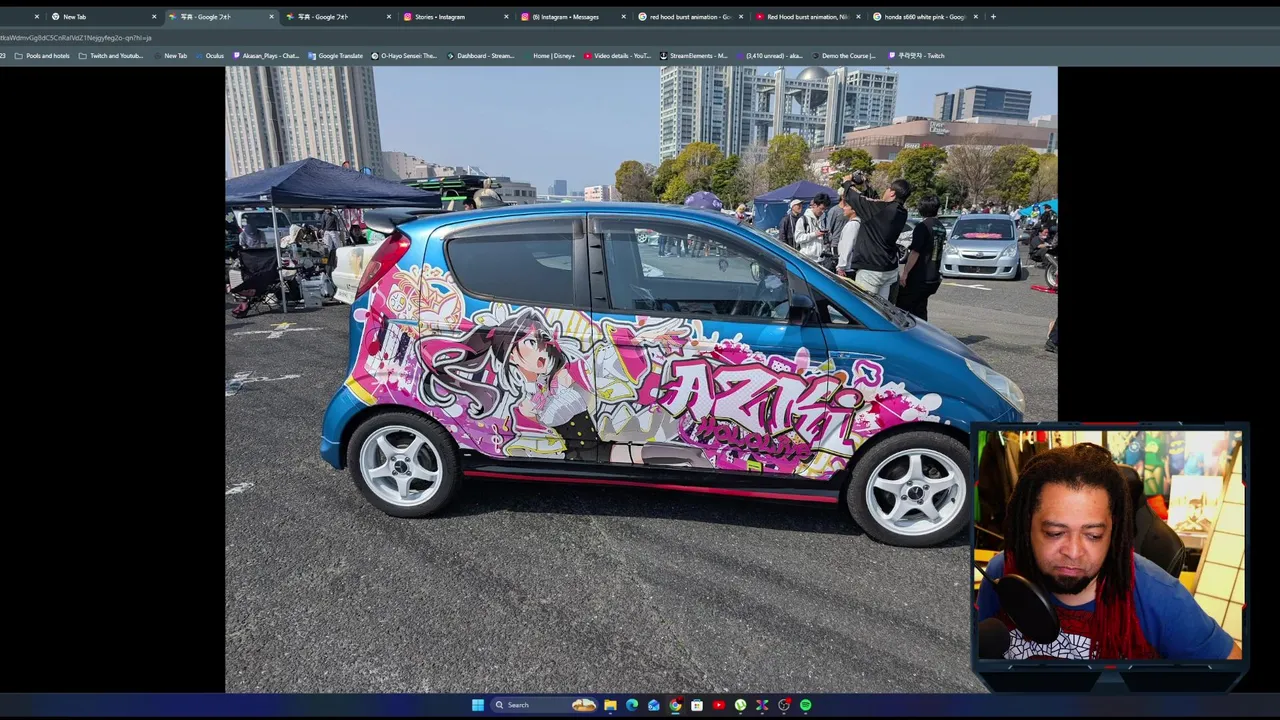Click the itasha car photo in Google Photos

641,379
